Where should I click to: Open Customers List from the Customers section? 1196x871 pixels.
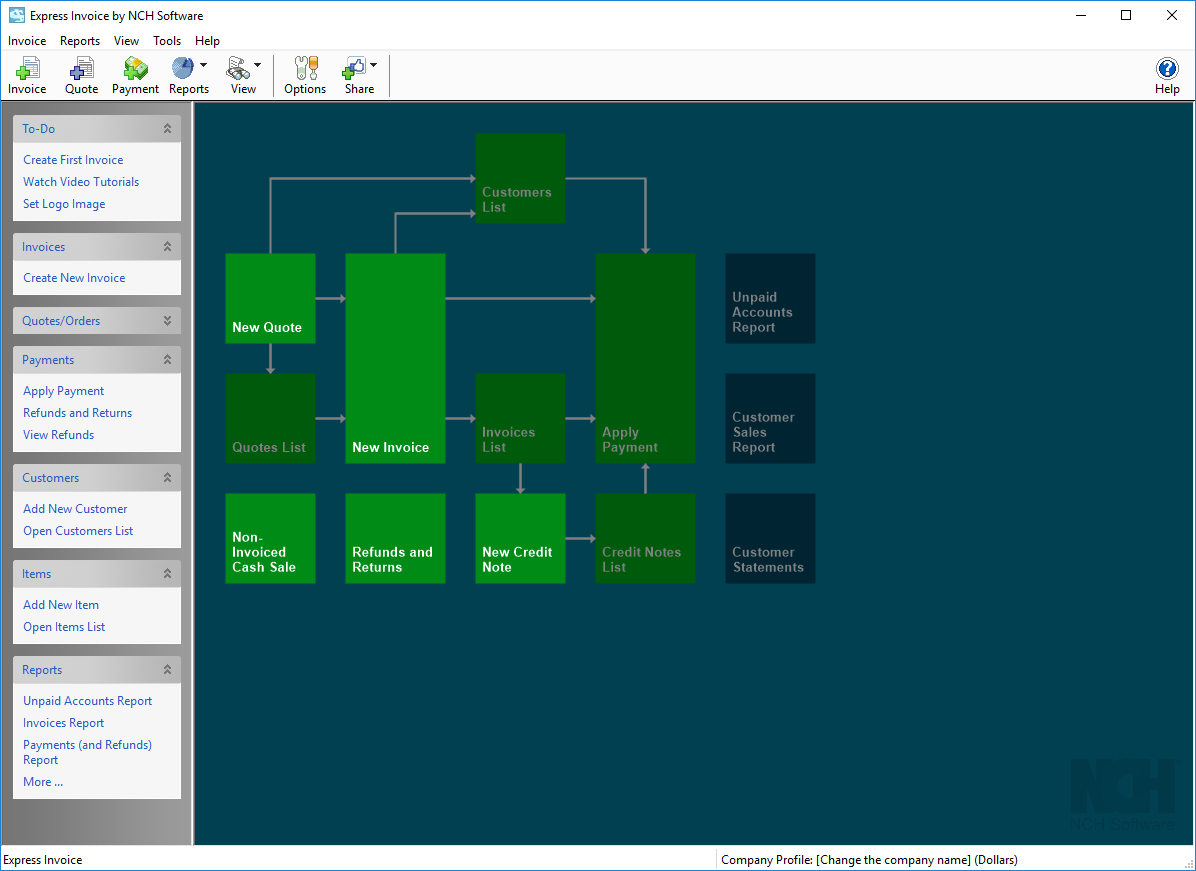77,530
